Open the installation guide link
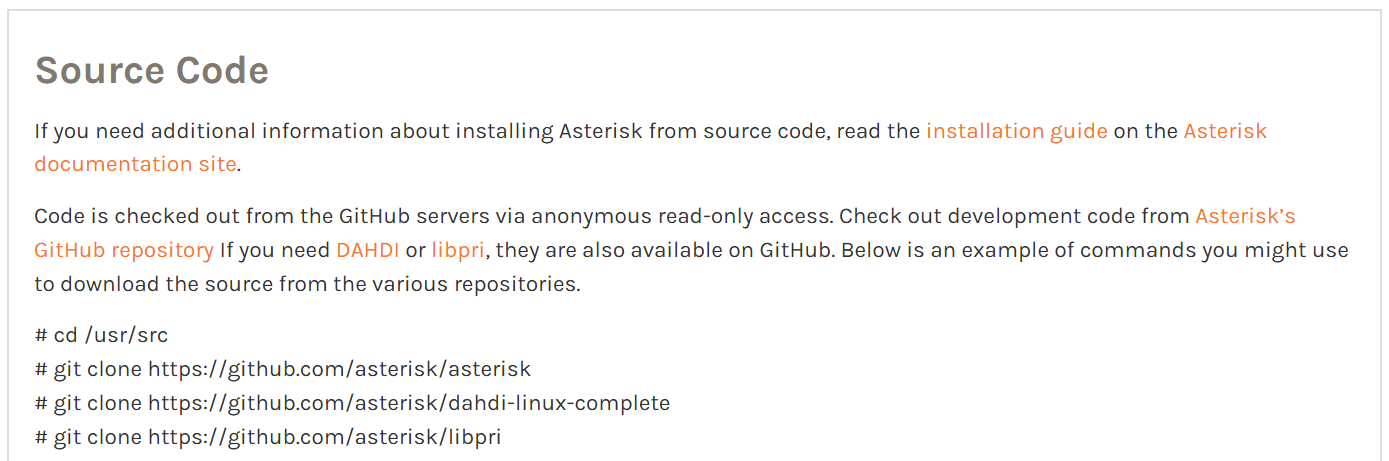The image size is (1389, 461). (x=1016, y=131)
